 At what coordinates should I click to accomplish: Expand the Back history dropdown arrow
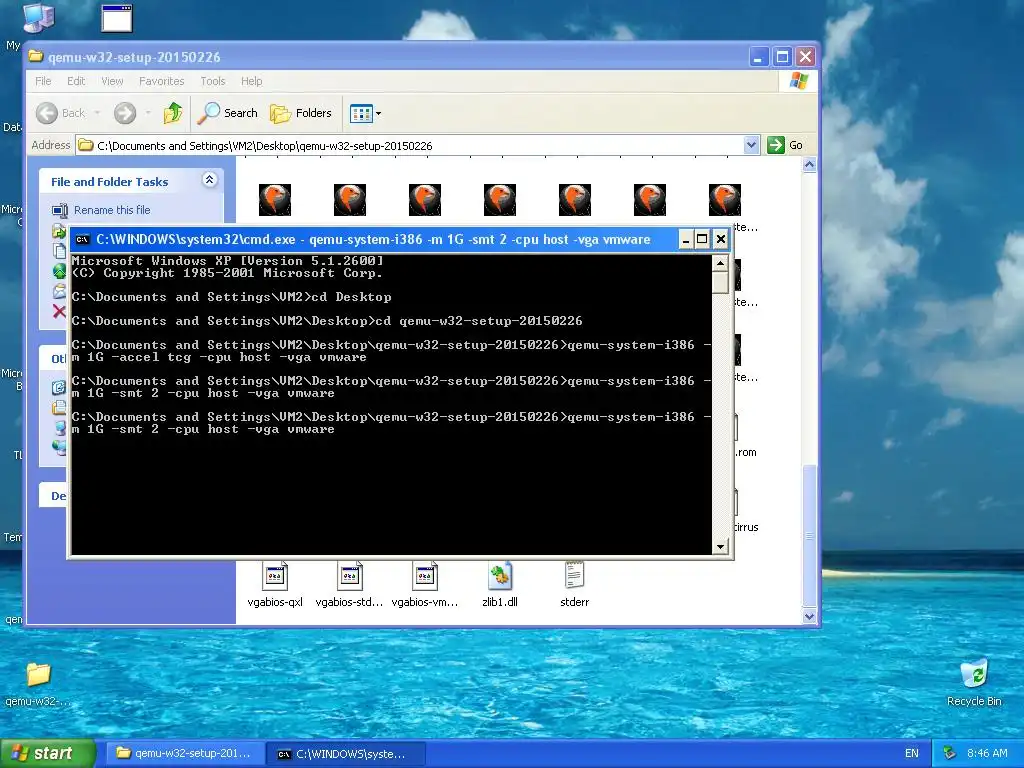tap(97, 113)
